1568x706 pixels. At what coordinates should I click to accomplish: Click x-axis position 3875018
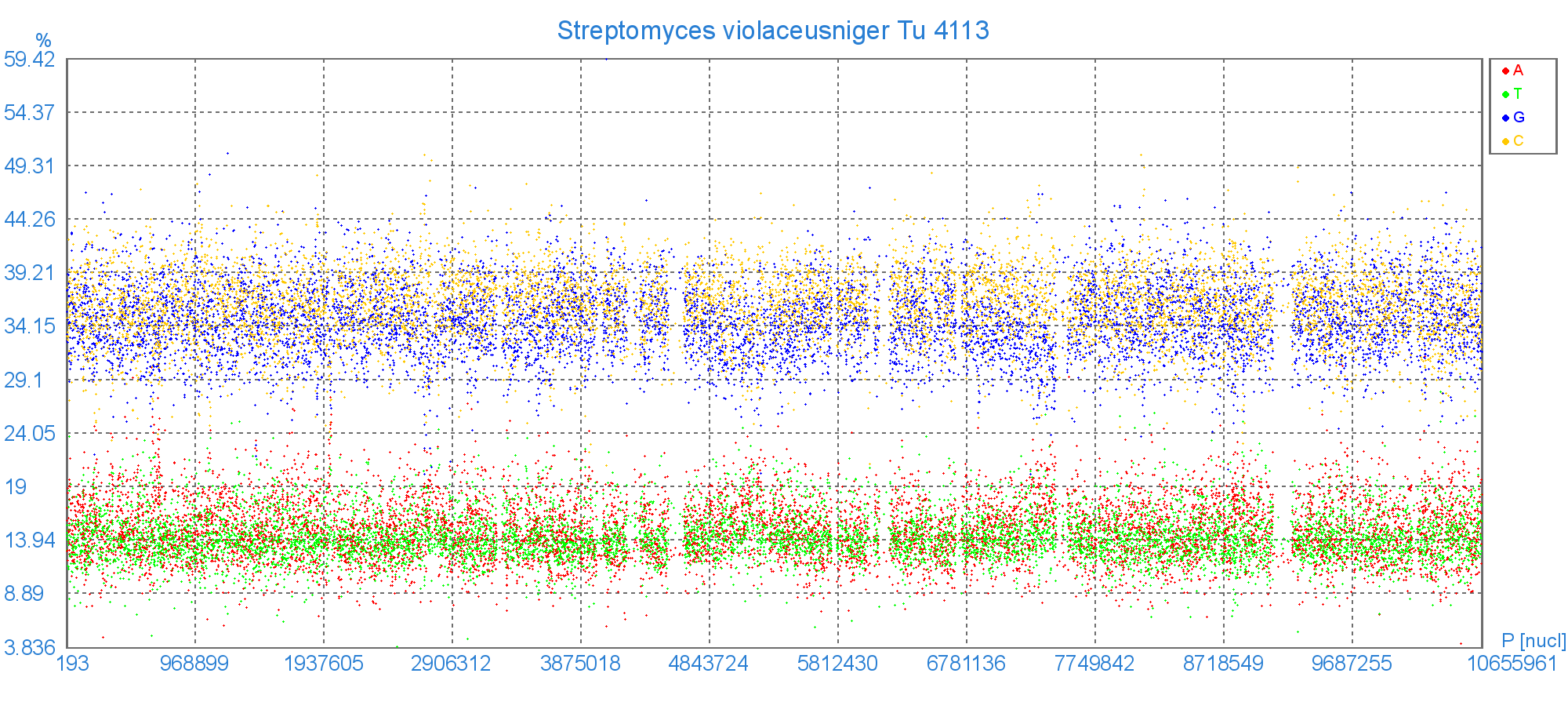580,664
